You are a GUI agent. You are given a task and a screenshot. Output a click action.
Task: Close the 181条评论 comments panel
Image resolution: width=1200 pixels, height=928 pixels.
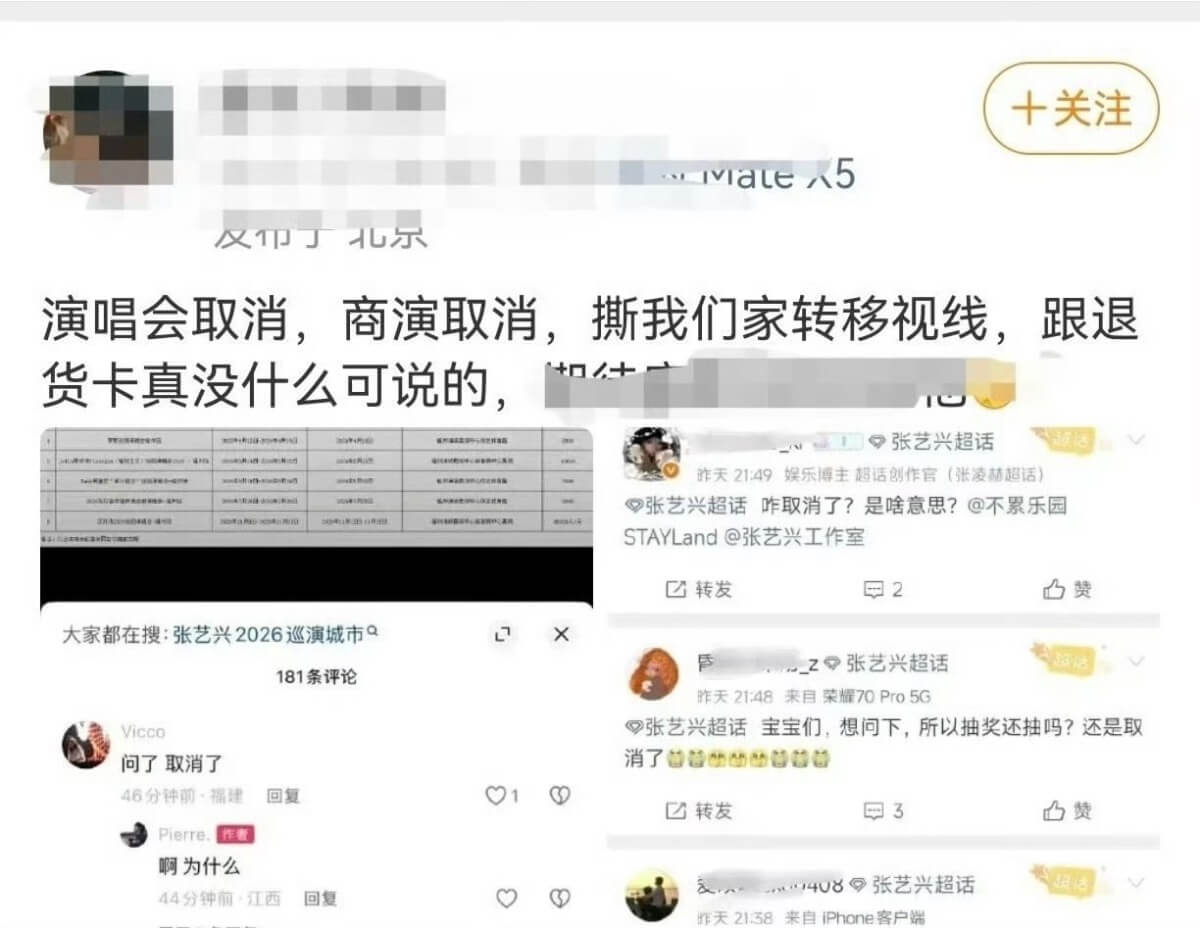[x=561, y=634]
